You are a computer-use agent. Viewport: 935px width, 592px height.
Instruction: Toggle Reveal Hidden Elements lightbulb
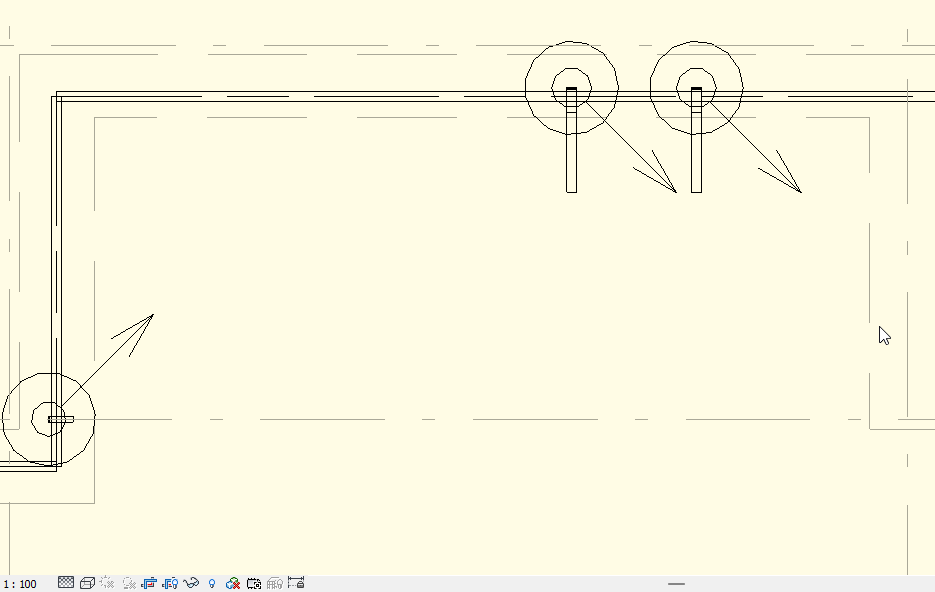[x=212, y=583]
